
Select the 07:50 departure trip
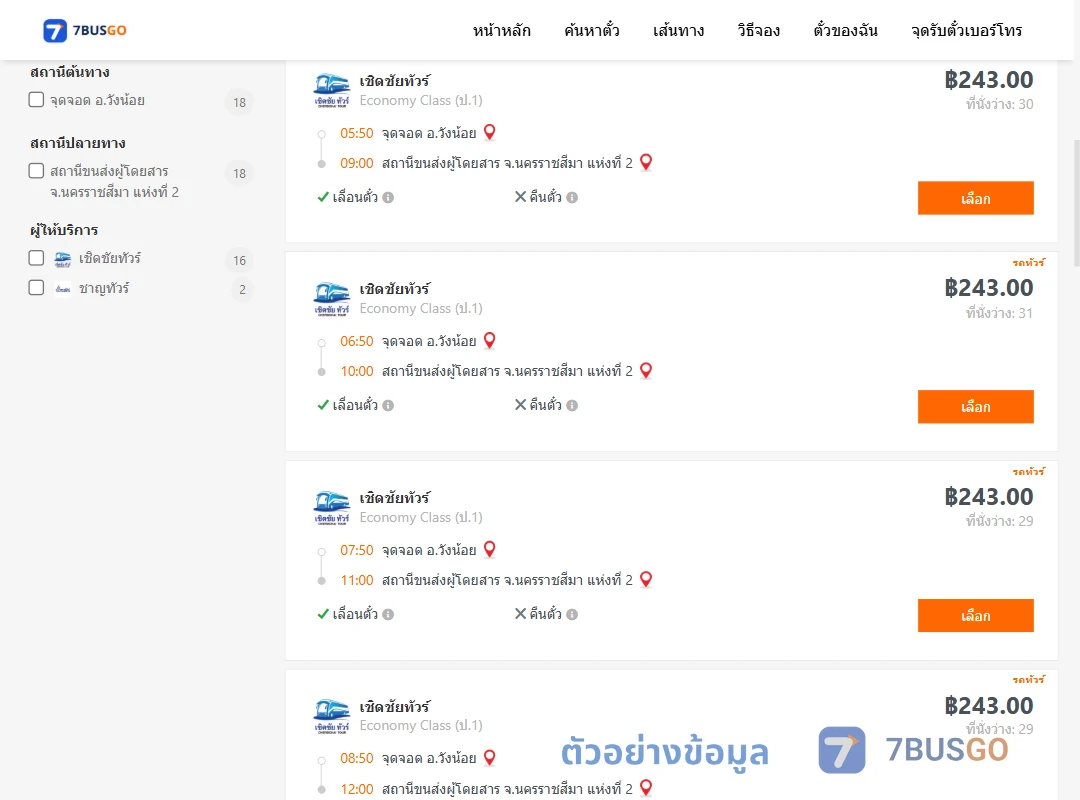(975, 615)
